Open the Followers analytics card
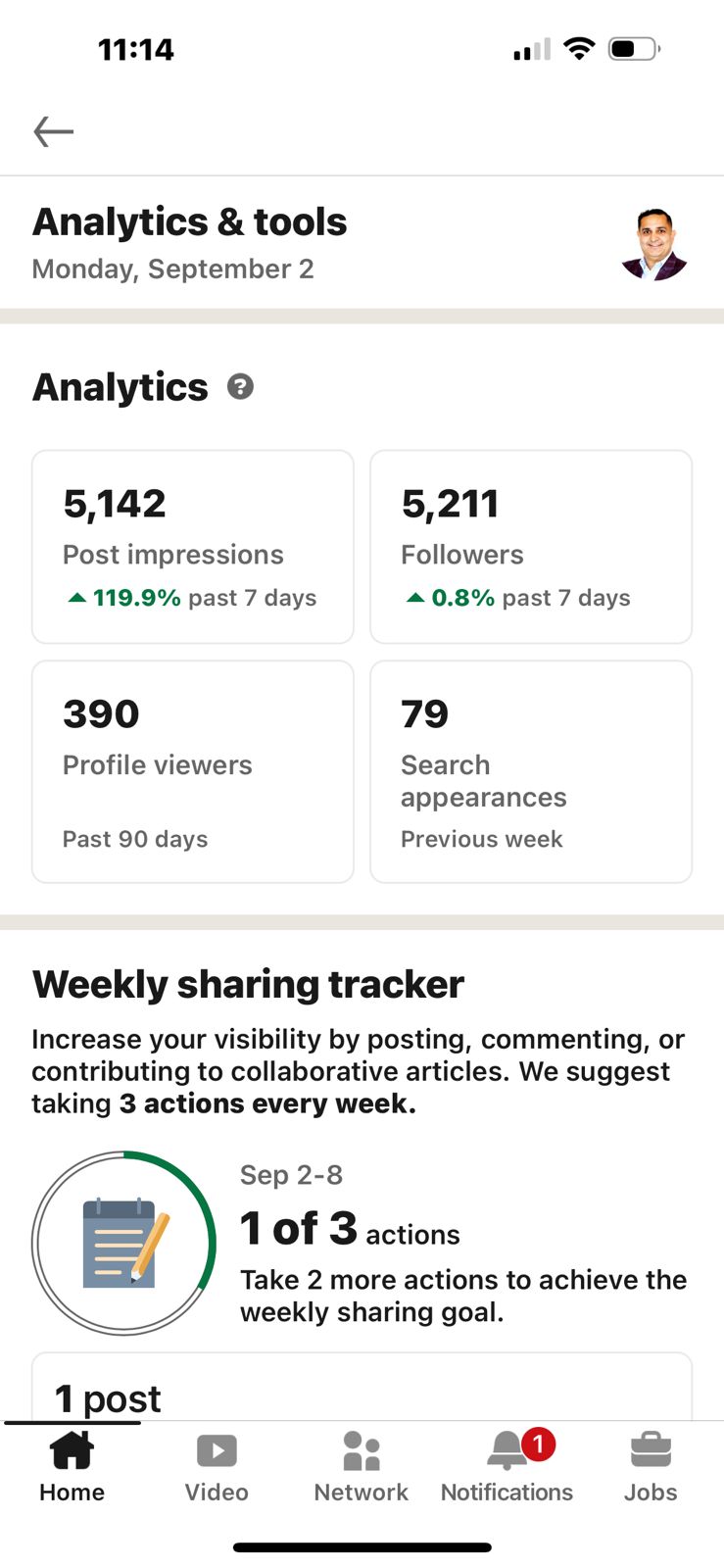The width and height of the screenshot is (724, 1568). click(x=531, y=547)
